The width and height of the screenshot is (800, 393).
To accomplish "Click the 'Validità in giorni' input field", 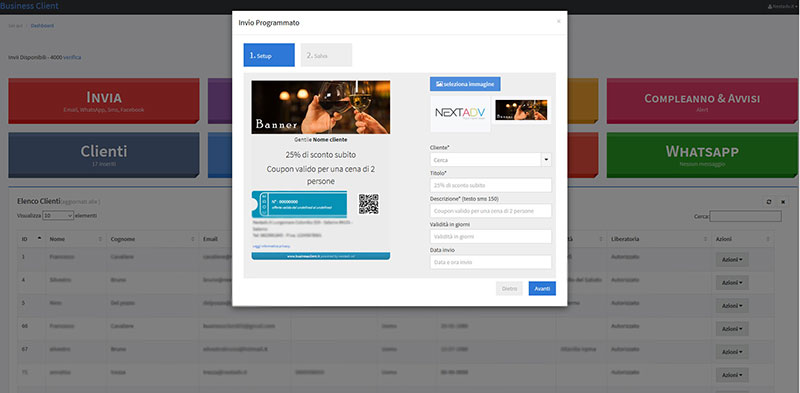I will [490, 236].
